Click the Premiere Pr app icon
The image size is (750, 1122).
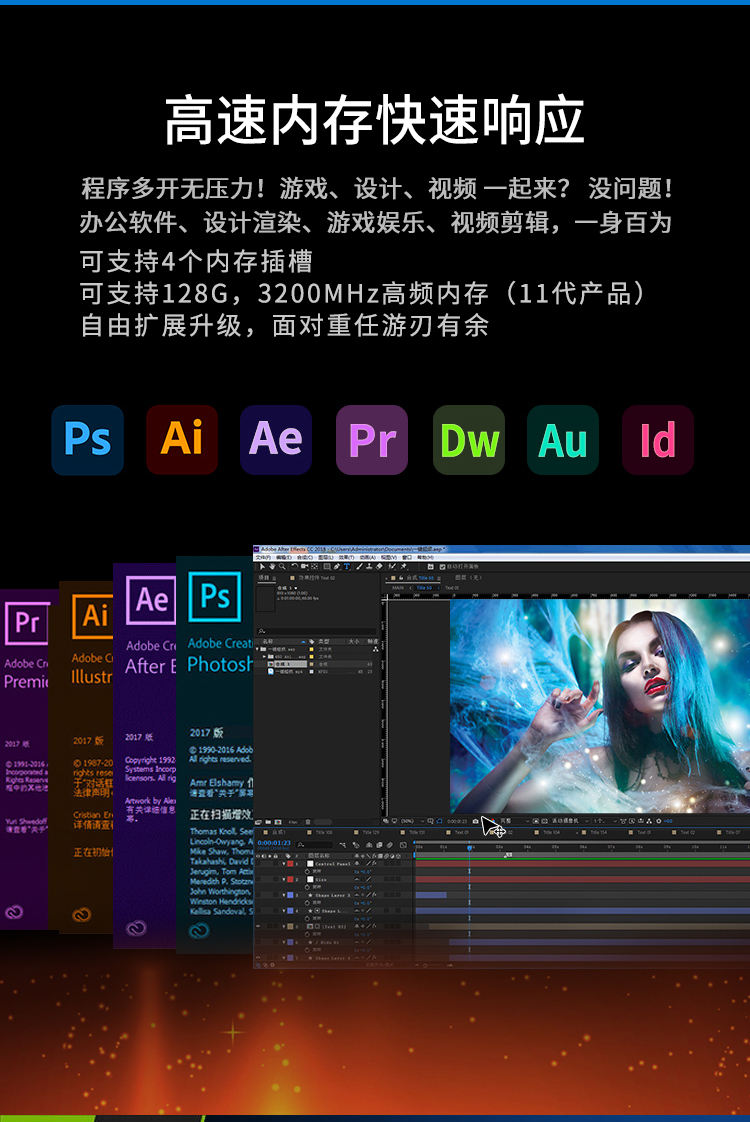(372, 439)
